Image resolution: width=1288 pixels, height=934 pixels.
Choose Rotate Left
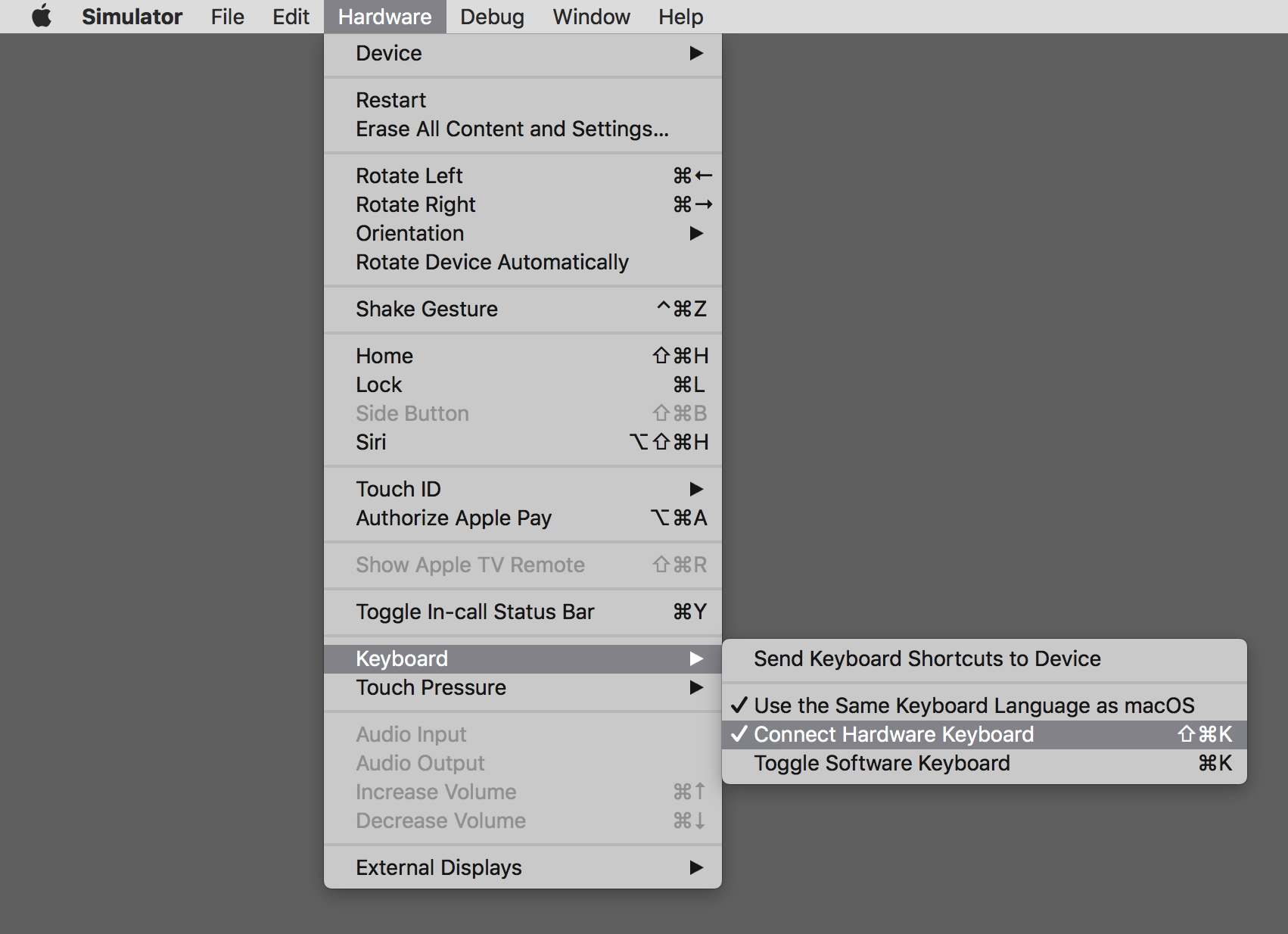click(x=522, y=176)
